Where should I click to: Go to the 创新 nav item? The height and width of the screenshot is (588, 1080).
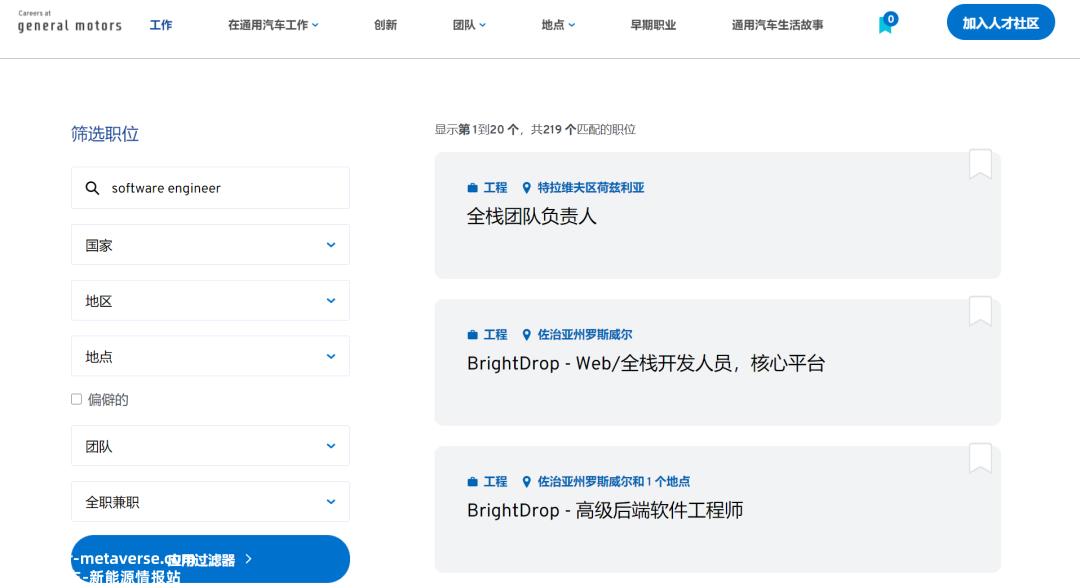tap(385, 25)
